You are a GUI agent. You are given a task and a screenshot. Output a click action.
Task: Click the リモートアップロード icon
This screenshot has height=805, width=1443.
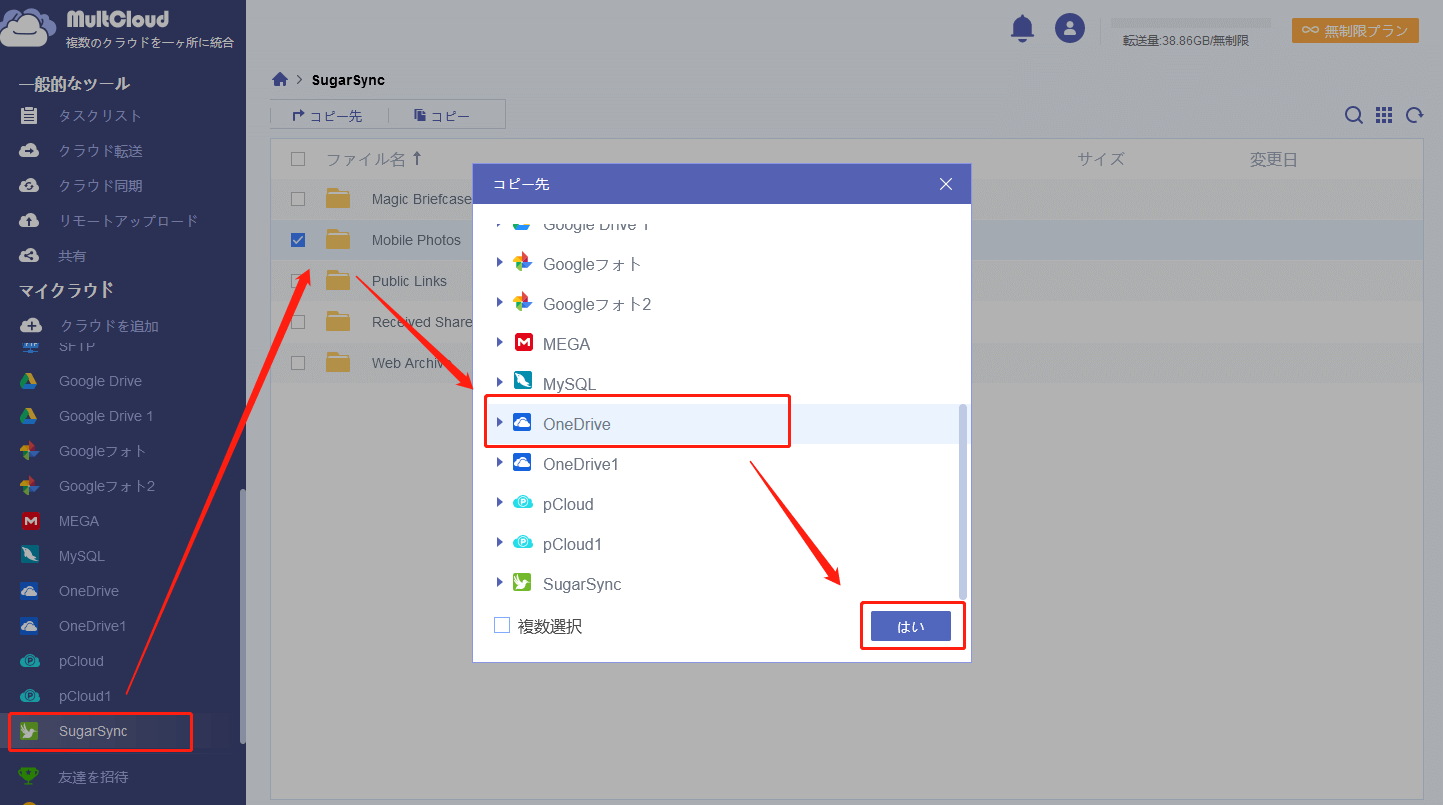29,221
